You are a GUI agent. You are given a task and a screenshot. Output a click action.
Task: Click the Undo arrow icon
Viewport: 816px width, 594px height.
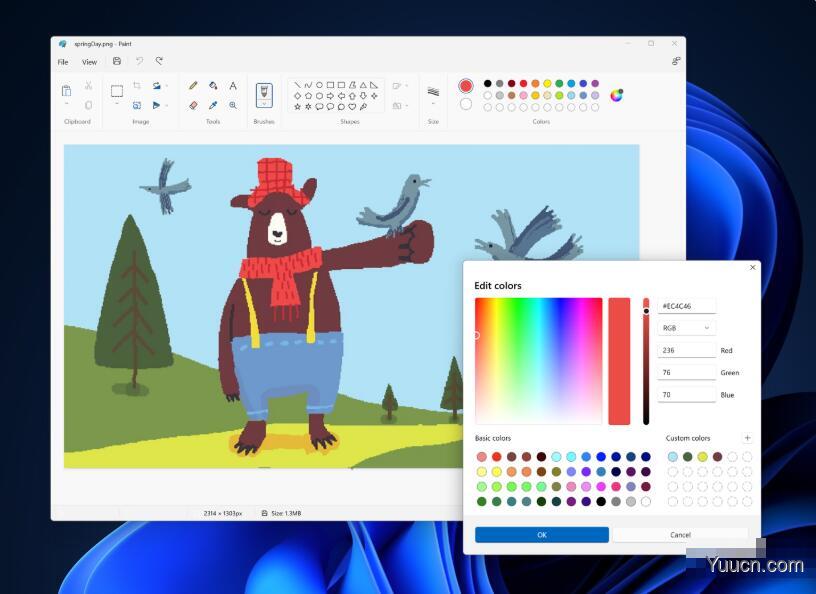click(x=139, y=61)
